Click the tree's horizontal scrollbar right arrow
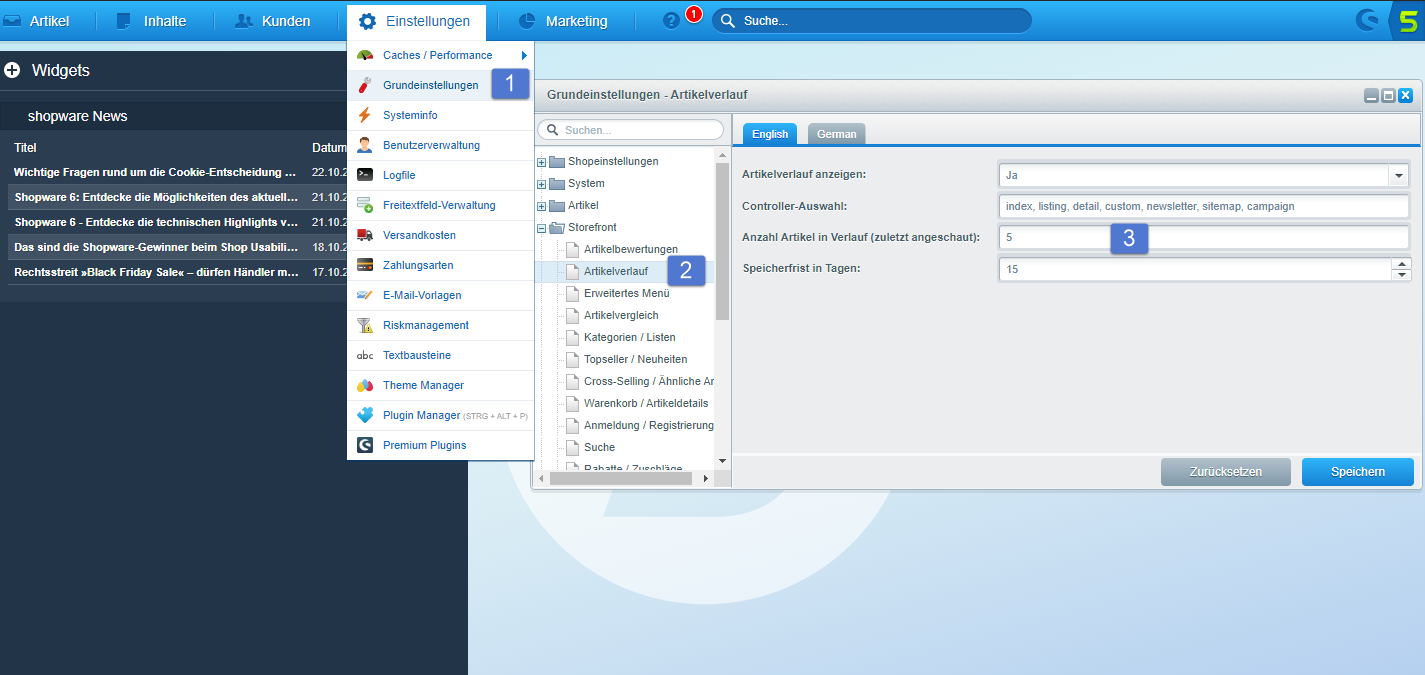 (x=705, y=479)
